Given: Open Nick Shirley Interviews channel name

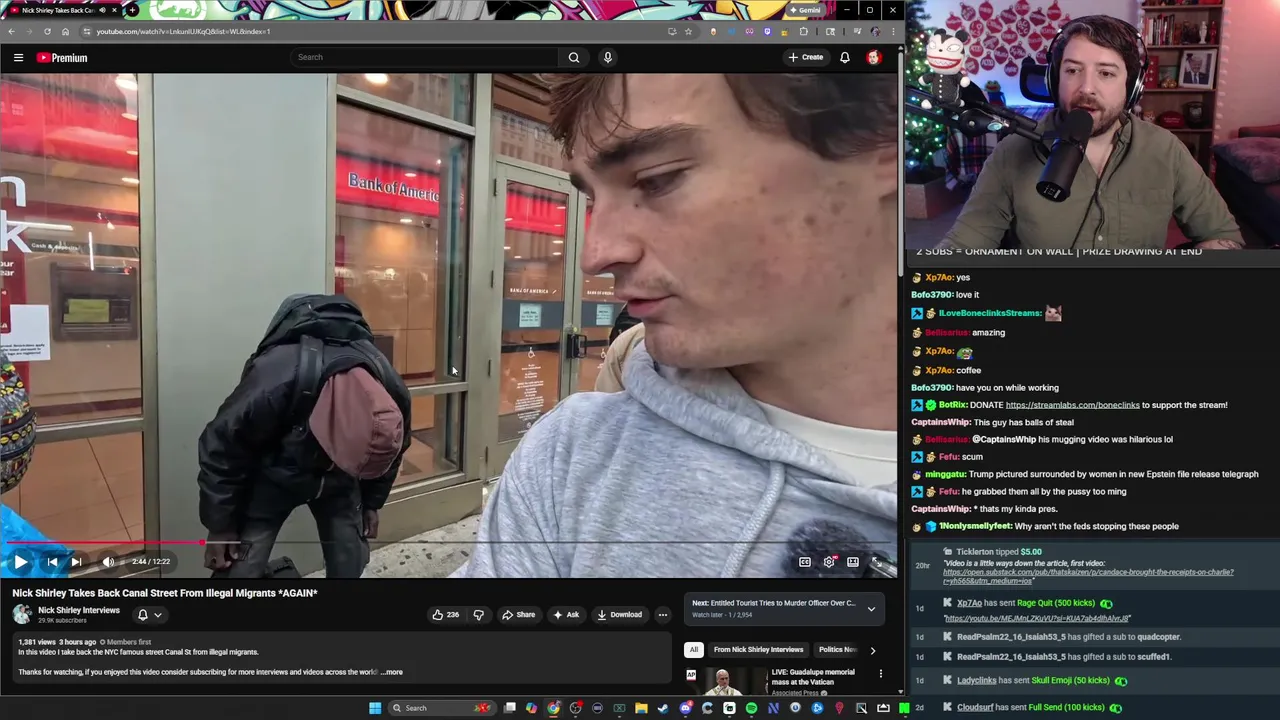Looking at the screenshot, I should click(79, 611).
